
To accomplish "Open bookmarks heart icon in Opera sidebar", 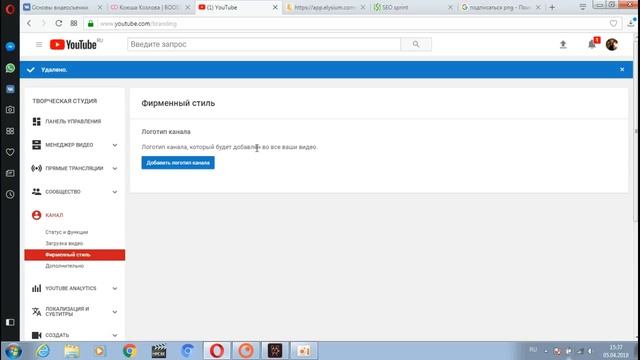I will pos(10,152).
